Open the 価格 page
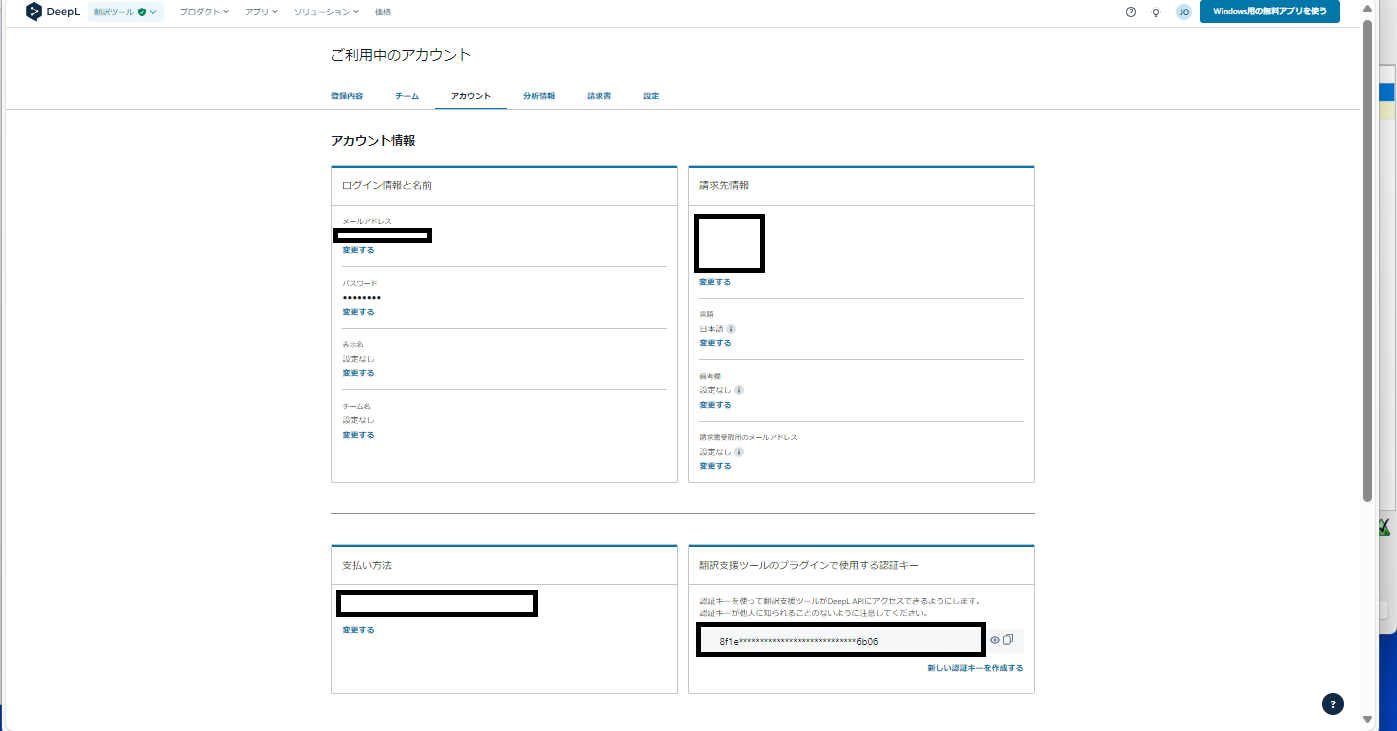This screenshot has width=1397, height=731. [383, 12]
